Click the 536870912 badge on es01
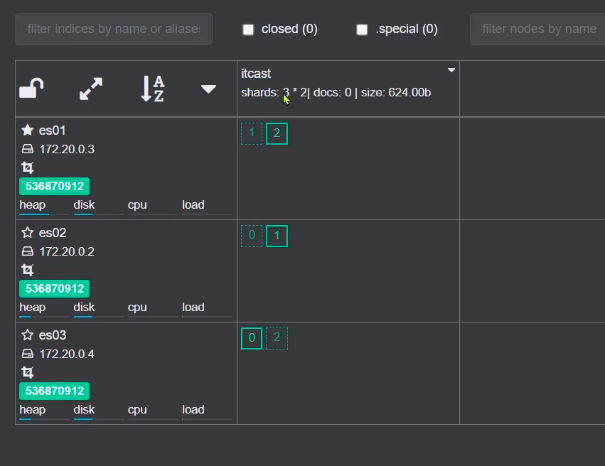The image size is (605, 466). click(54, 186)
